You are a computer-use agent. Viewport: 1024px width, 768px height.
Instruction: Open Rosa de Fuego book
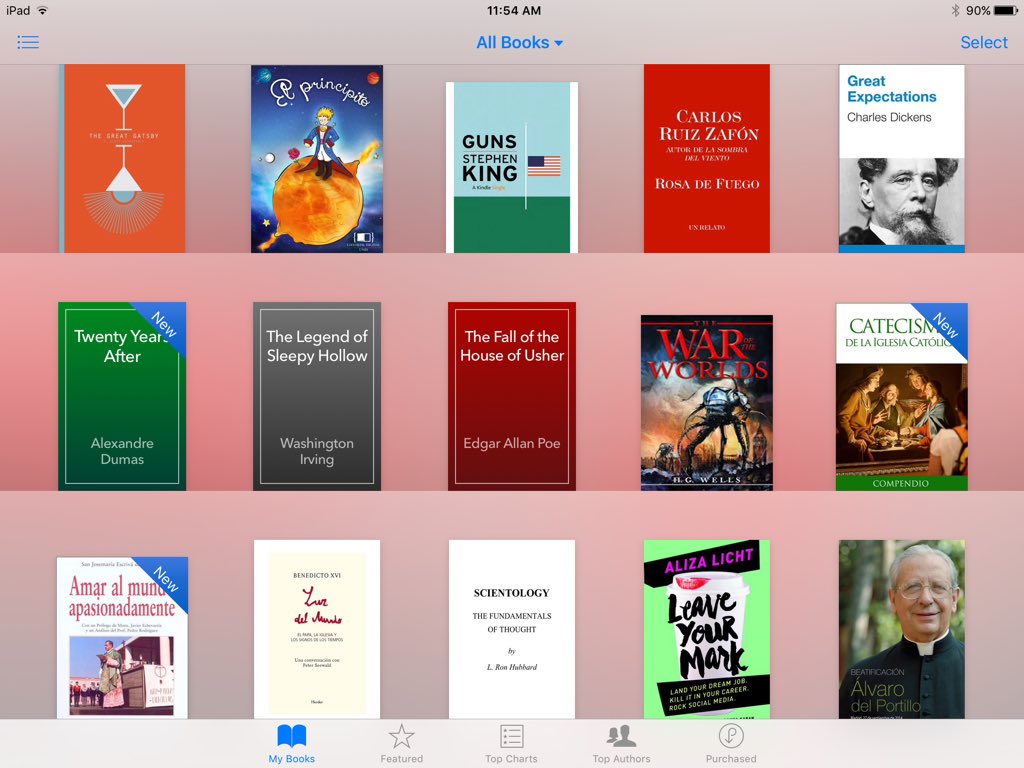pyautogui.click(x=707, y=158)
